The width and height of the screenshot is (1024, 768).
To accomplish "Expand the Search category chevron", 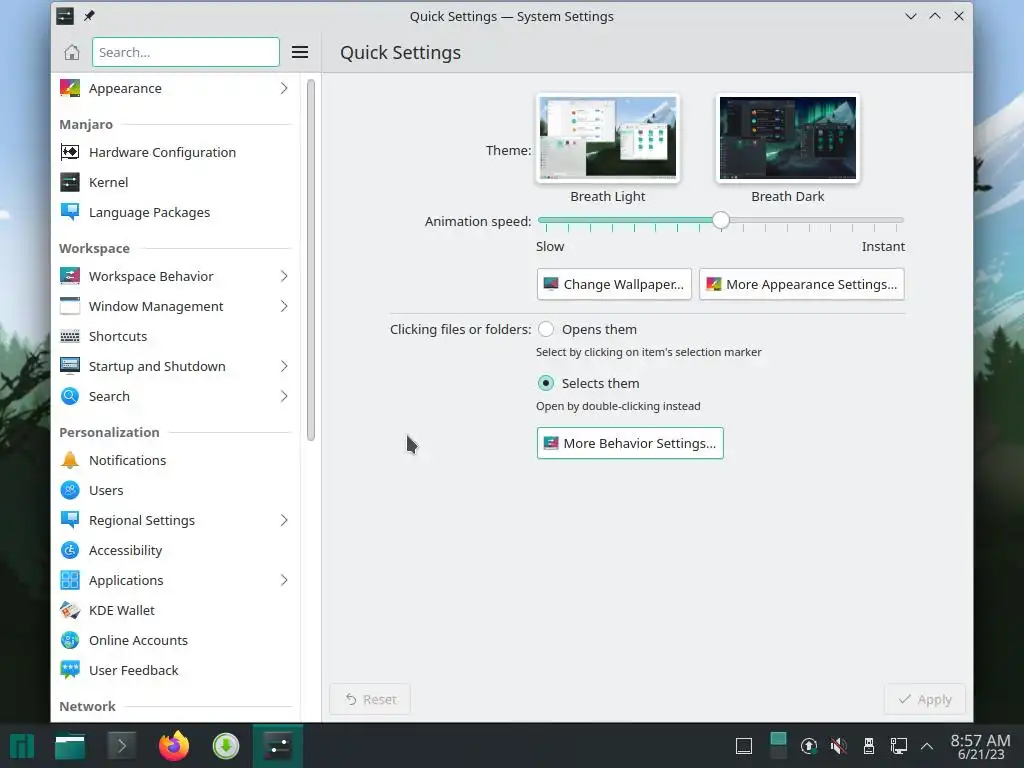I will [284, 396].
